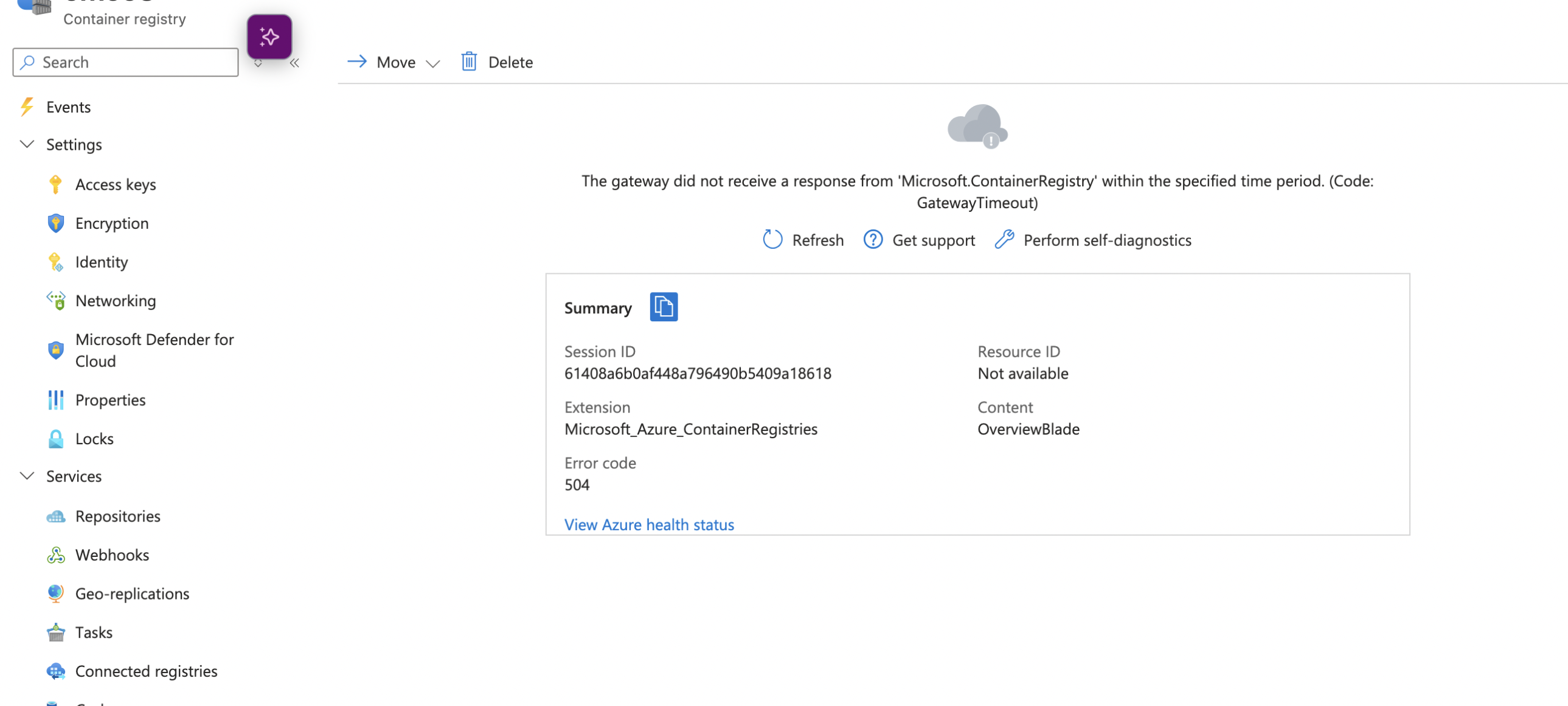
Task: Click the Extension value Microsoft_Azure_ContainerRegistries
Action: [x=691, y=429]
